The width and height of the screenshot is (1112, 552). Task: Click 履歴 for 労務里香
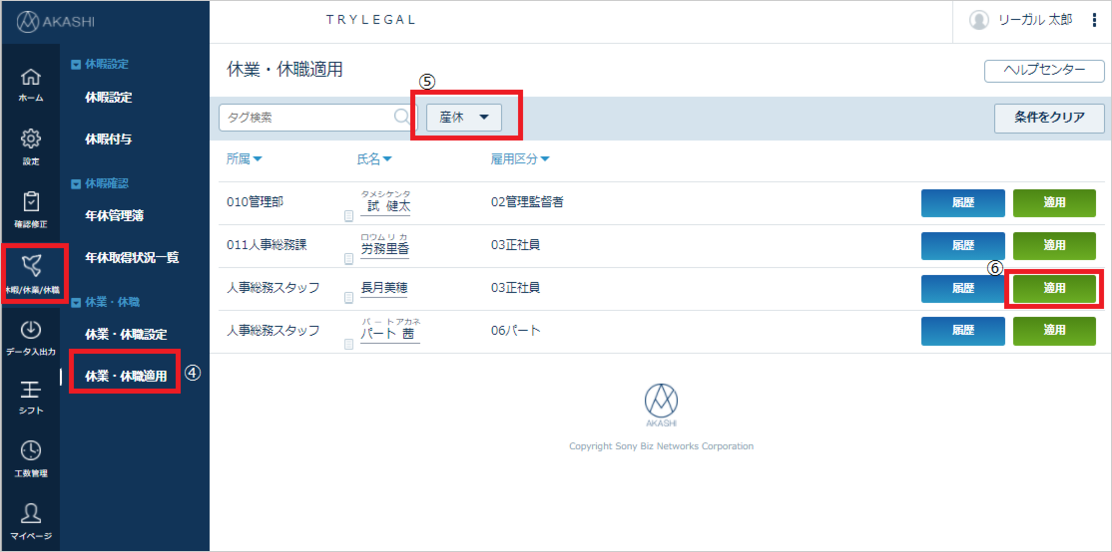(963, 245)
